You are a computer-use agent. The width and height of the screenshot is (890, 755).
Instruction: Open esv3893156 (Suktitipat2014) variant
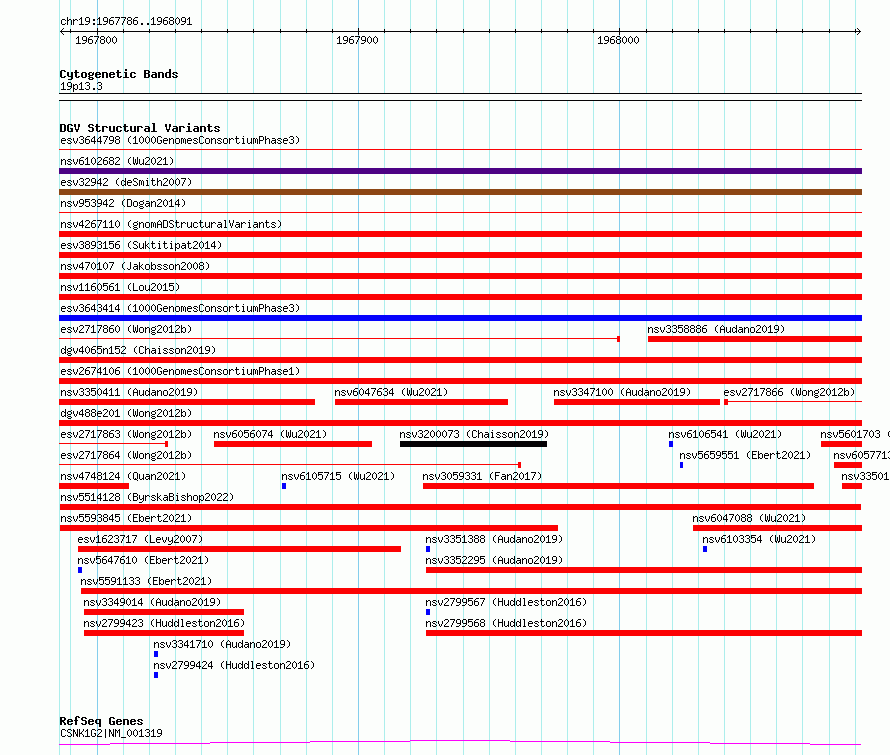coord(141,245)
